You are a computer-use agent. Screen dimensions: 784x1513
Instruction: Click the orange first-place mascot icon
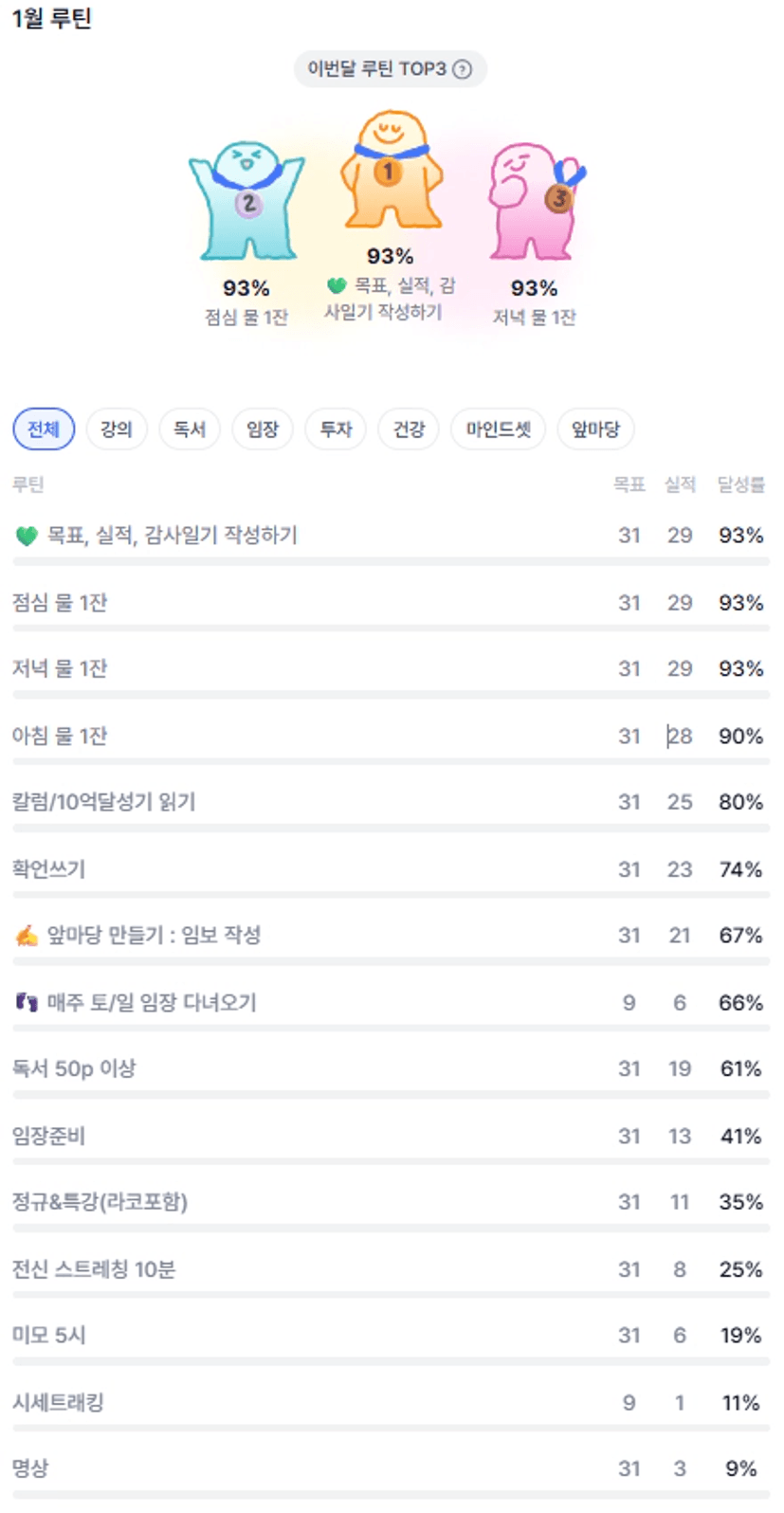(391, 171)
